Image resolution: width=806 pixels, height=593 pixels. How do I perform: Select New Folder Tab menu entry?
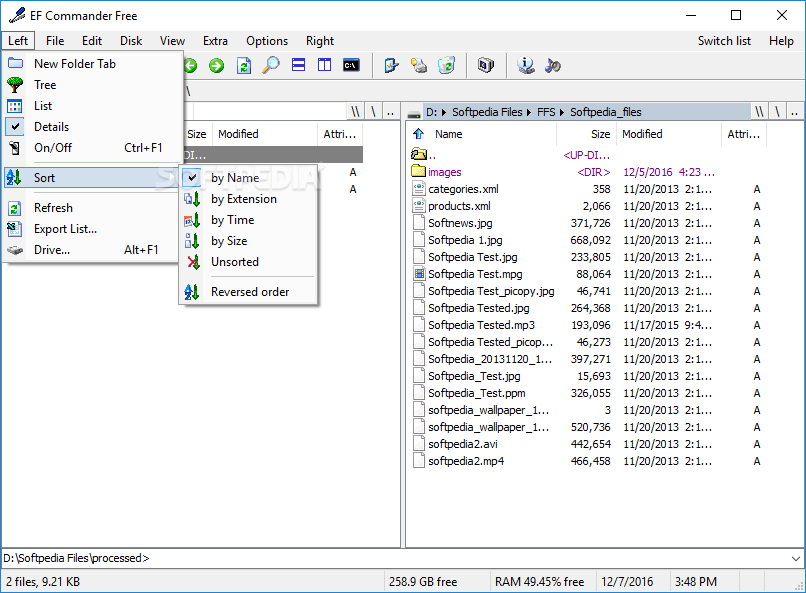pyautogui.click(x=93, y=64)
